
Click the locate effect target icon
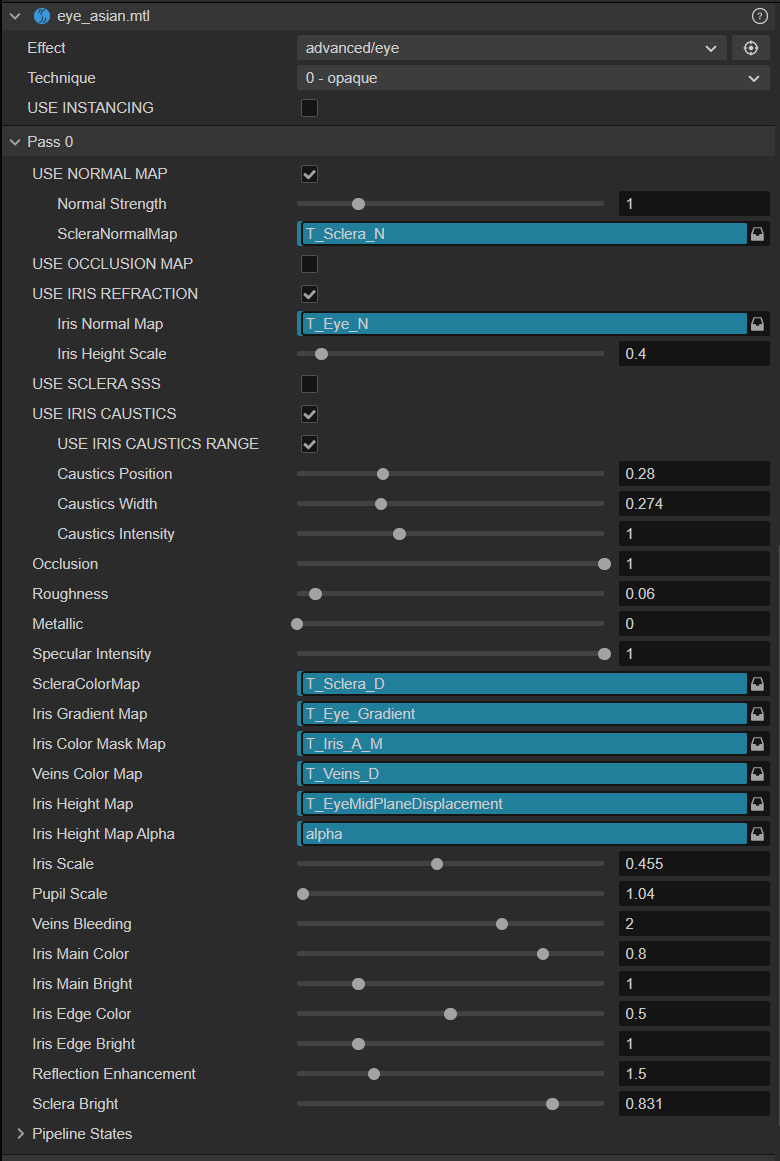[x=751, y=48]
